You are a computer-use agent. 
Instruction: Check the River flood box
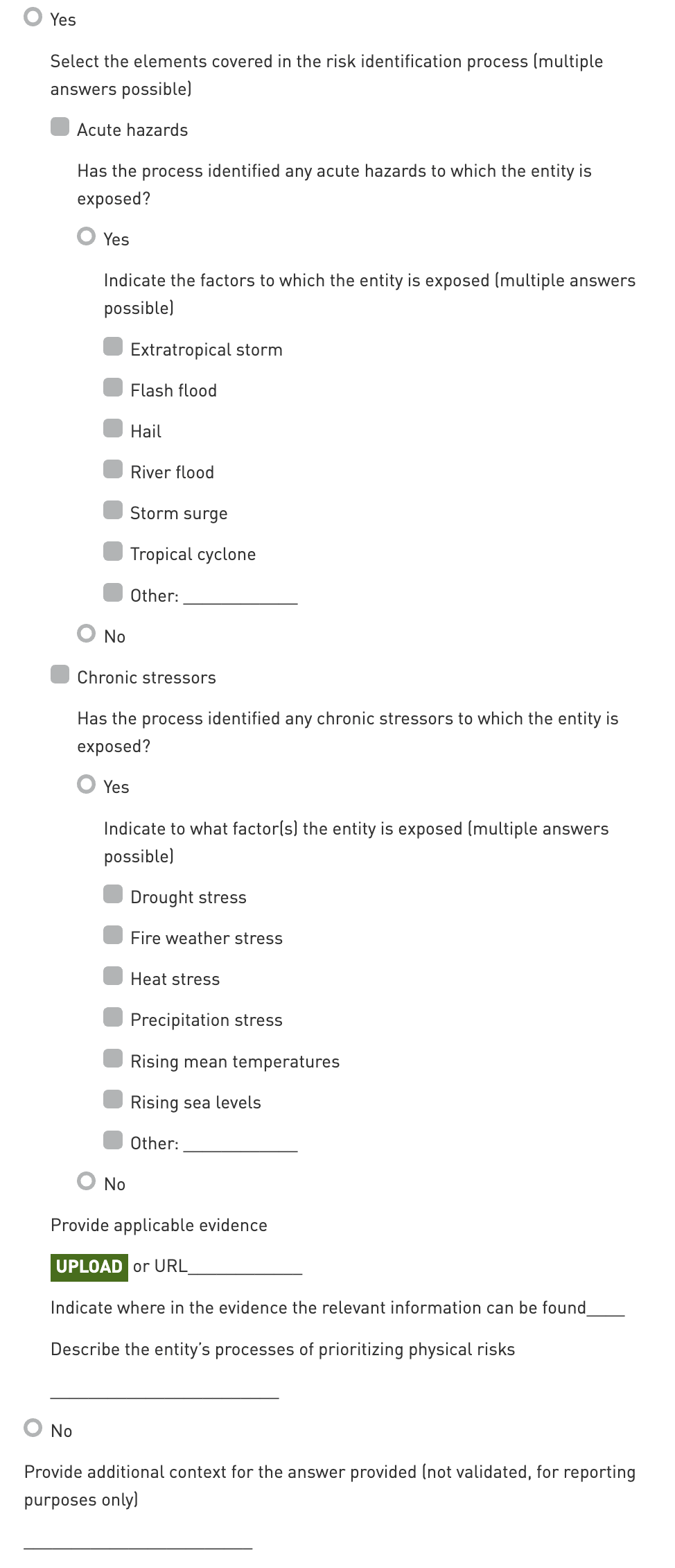(x=113, y=469)
